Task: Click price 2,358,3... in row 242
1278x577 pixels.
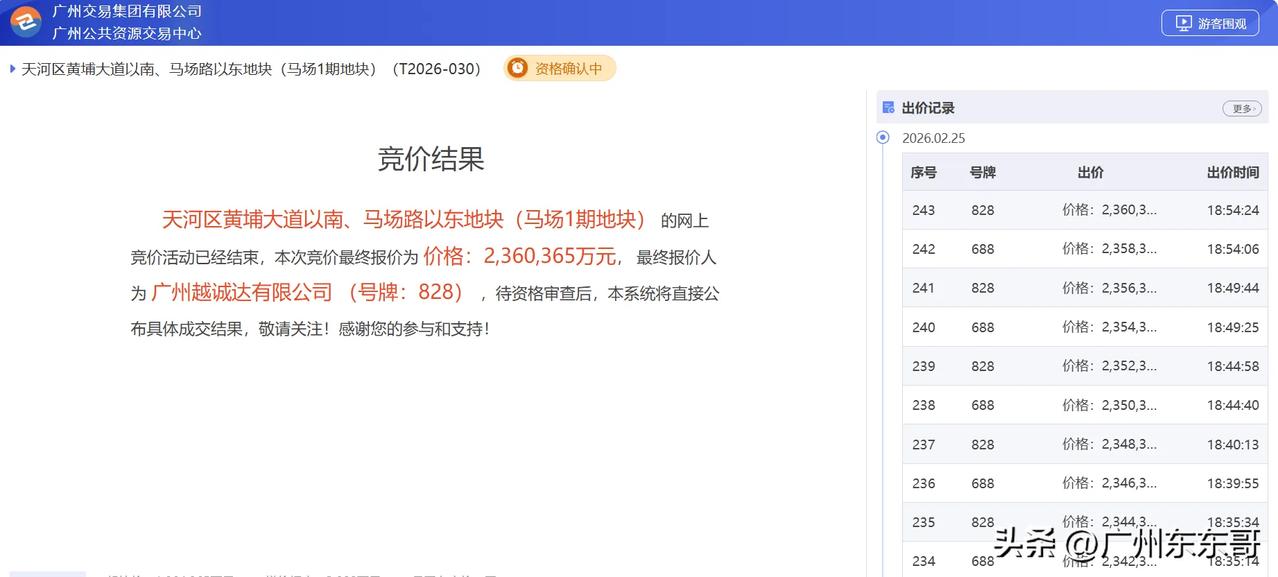Action: tap(1109, 249)
